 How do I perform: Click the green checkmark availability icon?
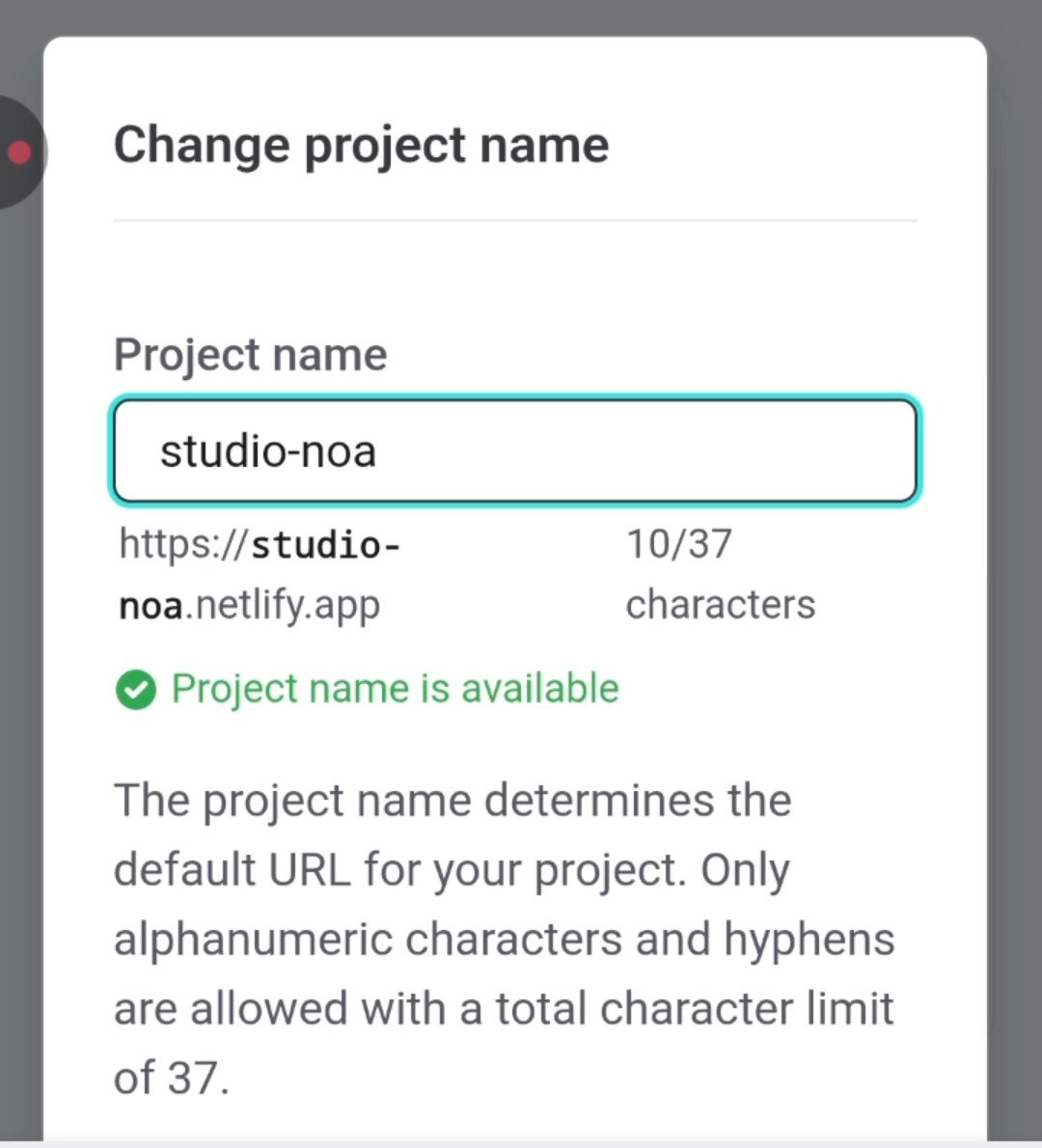[135, 690]
